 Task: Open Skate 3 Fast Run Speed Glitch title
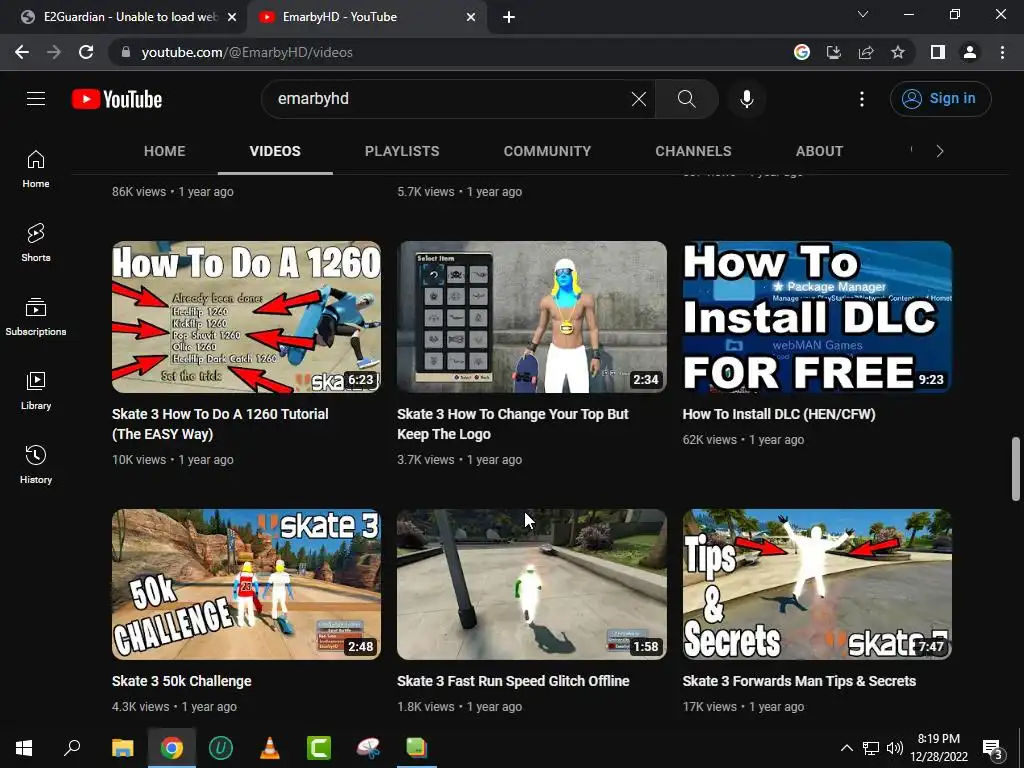(x=513, y=681)
